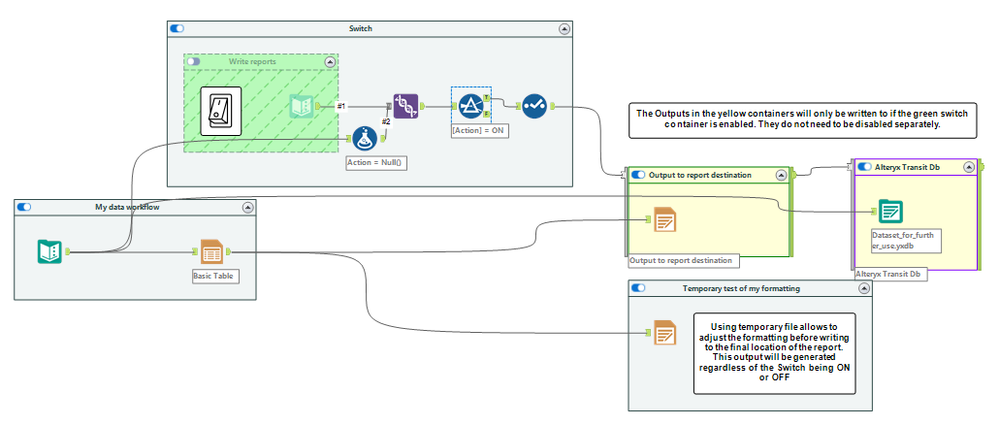Viewport: 999px width, 431px height.
Task: Select the Formula tool with flask icon
Action: pos(365,138)
